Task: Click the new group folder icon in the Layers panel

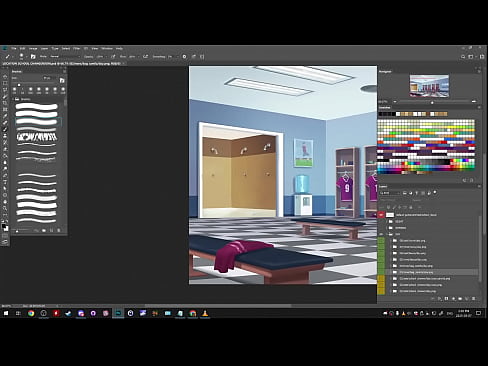Action: tap(460, 299)
